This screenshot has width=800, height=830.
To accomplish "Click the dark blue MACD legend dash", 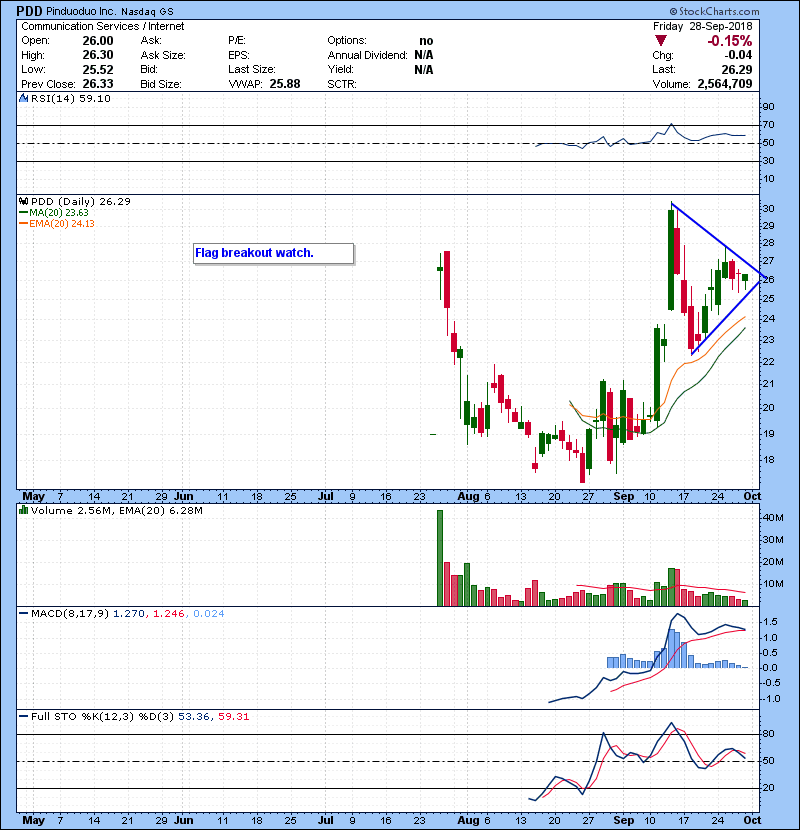I will pos(23,614).
